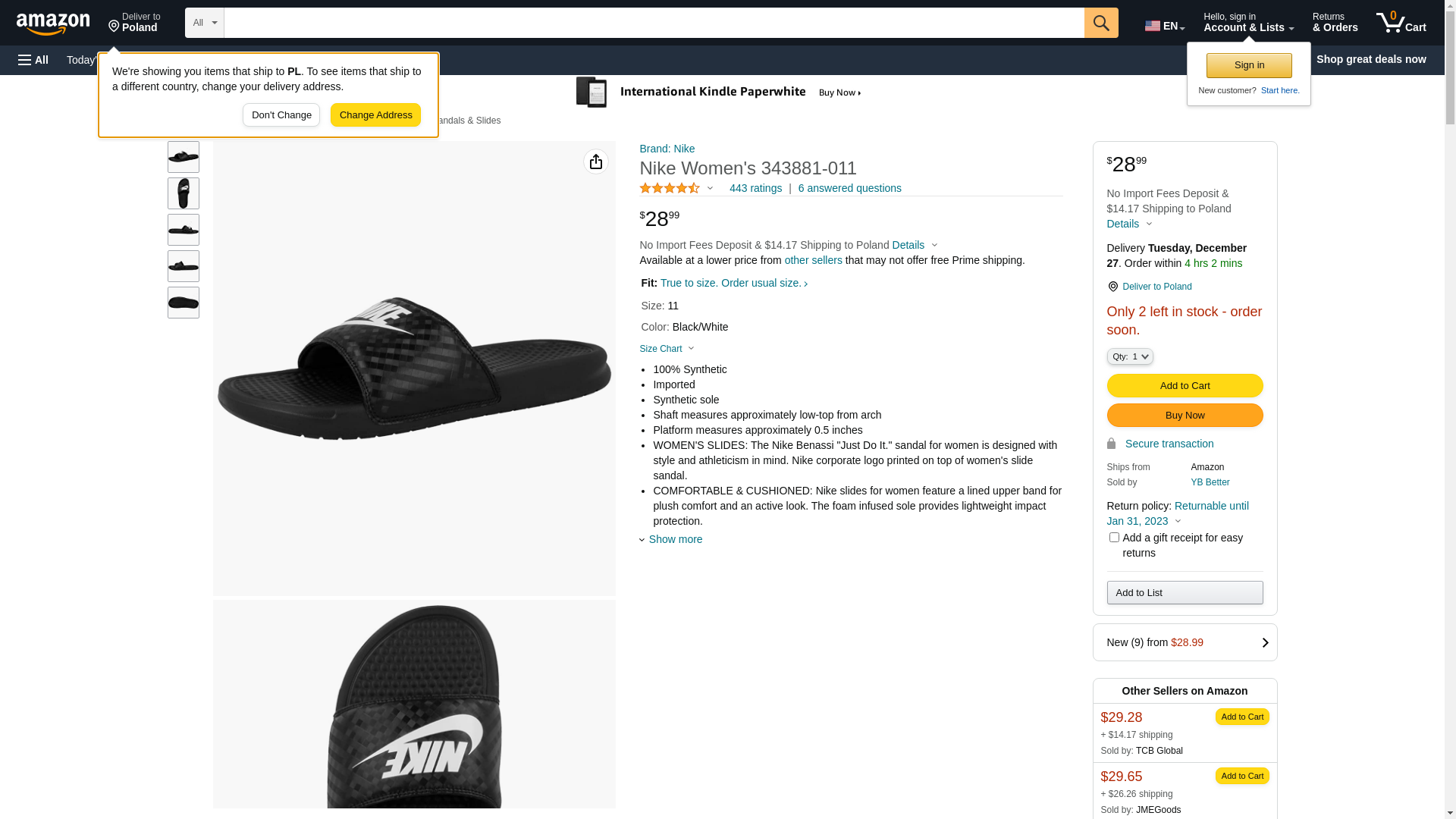
Task: Open Returns & Orders
Action: 1335,23
